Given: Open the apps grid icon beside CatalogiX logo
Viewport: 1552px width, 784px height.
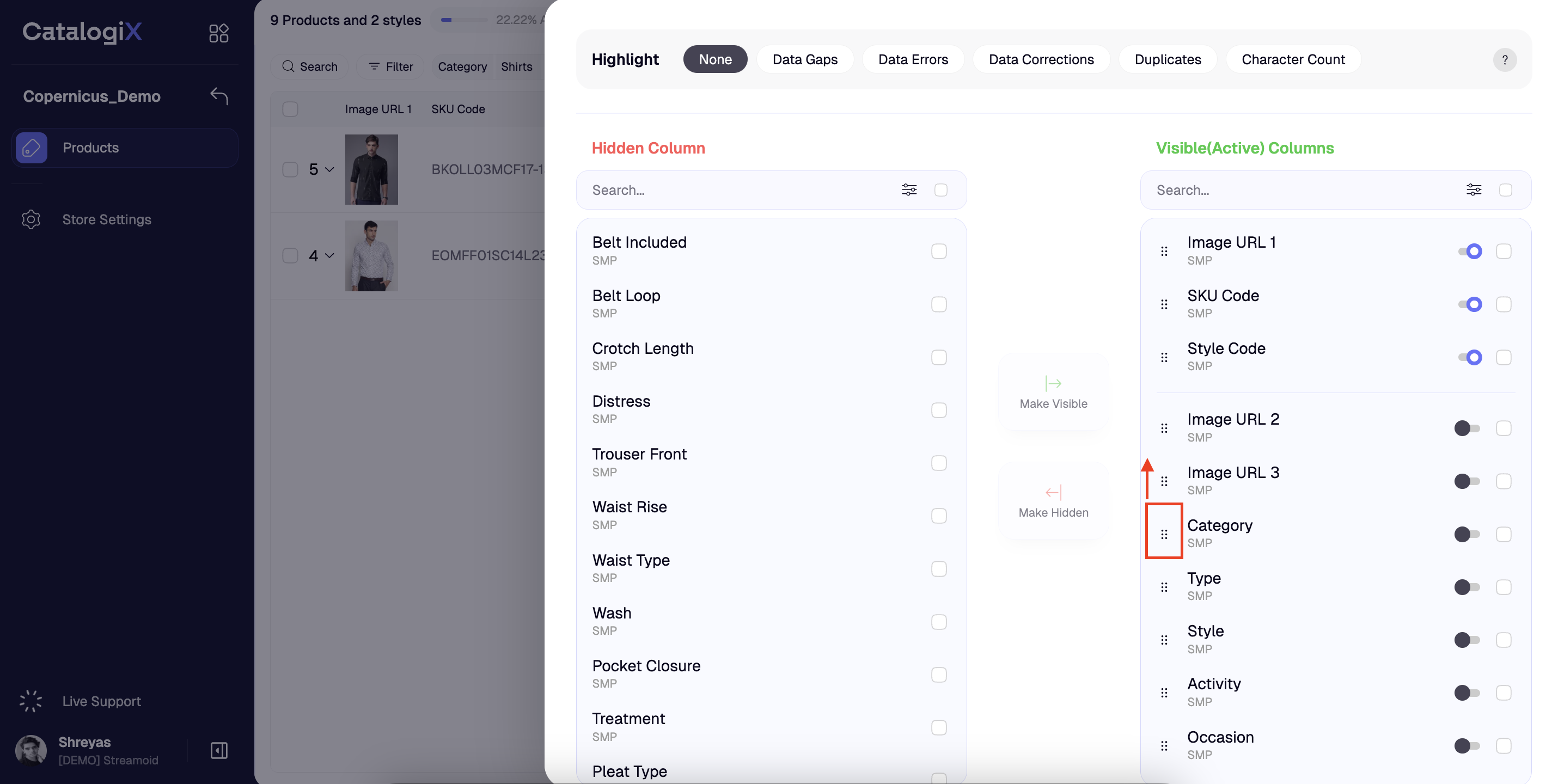Looking at the screenshot, I should coord(219,33).
